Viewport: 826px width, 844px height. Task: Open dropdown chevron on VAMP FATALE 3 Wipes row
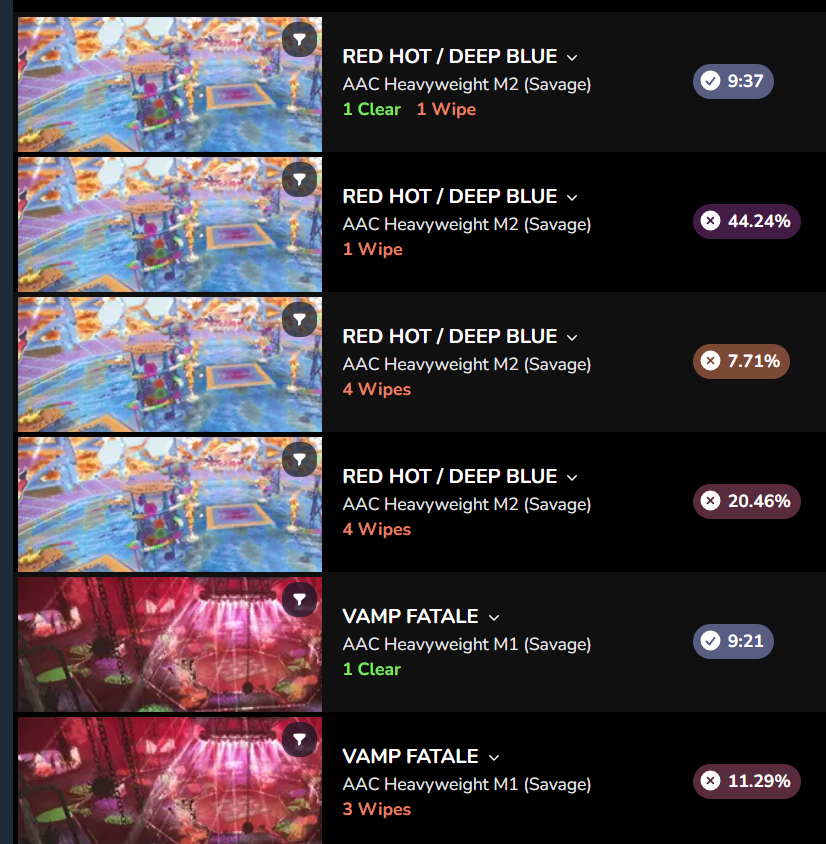coord(493,757)
